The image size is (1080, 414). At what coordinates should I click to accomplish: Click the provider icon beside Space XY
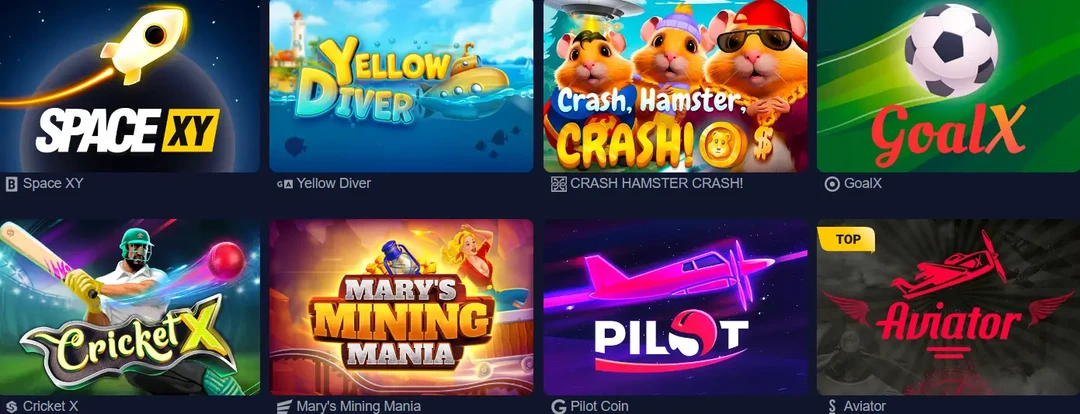tap(11, 184)
